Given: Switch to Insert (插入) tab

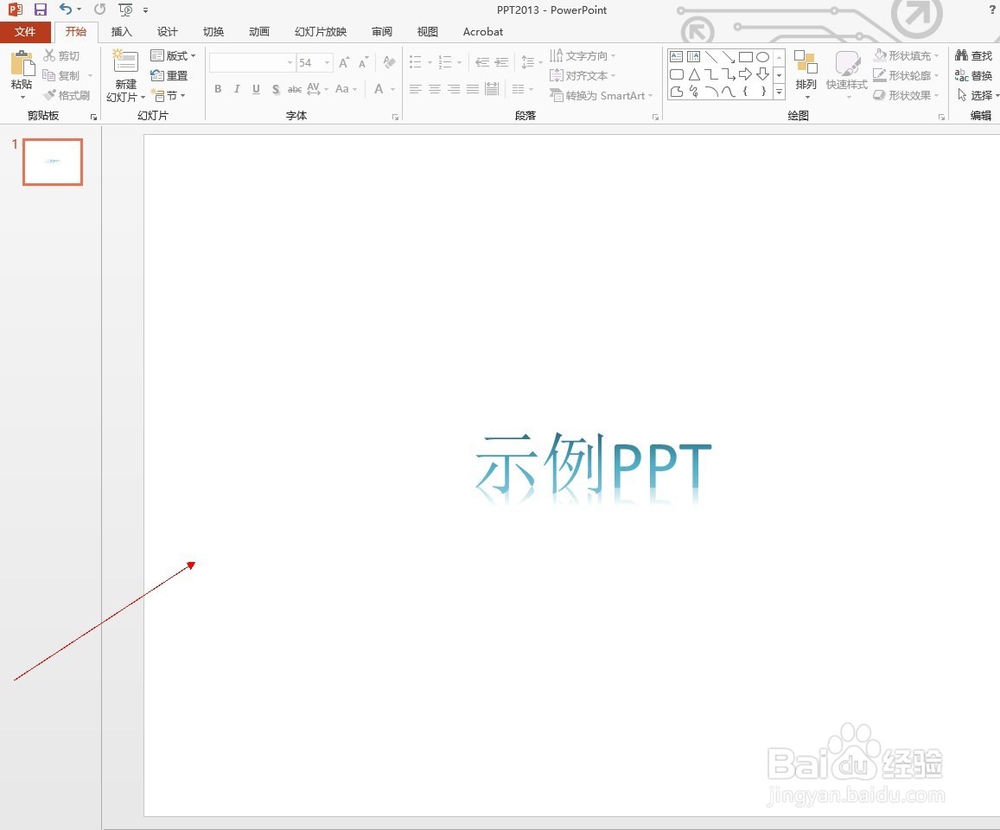Looking at the screenshot, I should [x=121, y=32].
